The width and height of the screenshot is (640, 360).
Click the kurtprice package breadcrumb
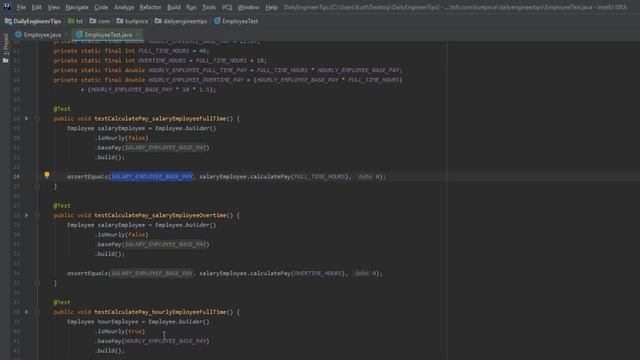pyautogui.click(x=132, y=21)
